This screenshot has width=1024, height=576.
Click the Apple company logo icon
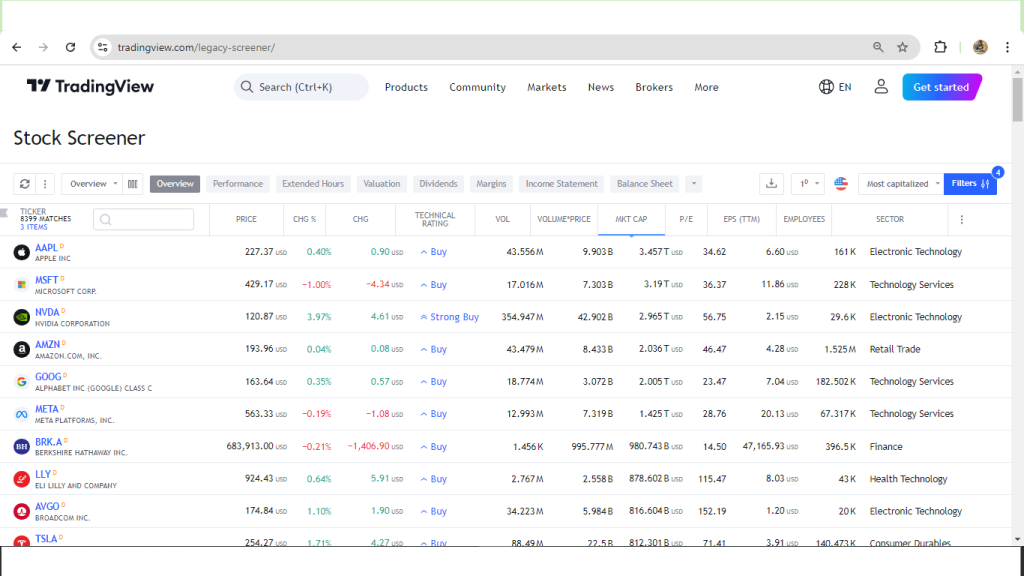(x=21, y=251)
